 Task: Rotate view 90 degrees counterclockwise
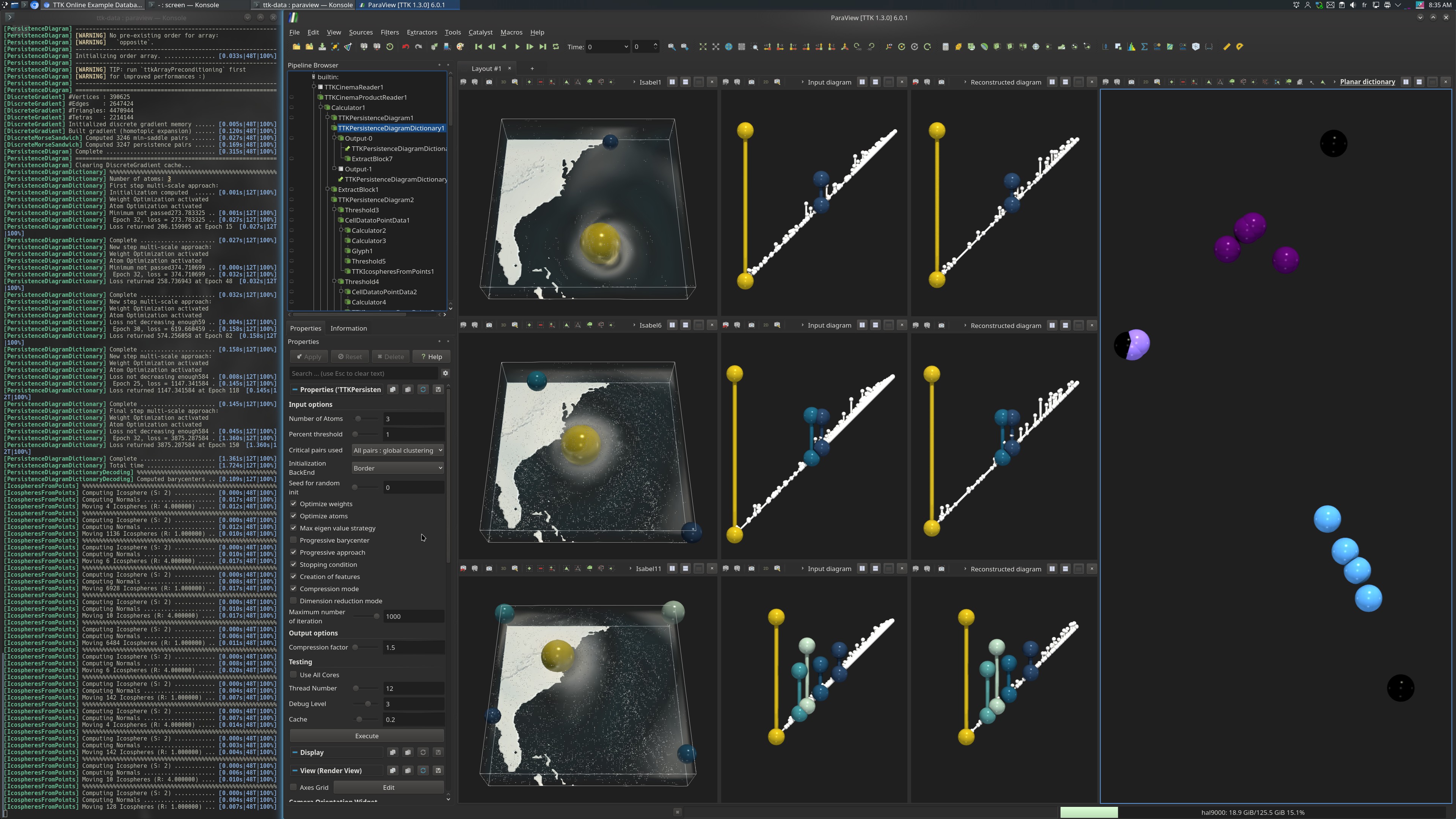coord(871,47)
